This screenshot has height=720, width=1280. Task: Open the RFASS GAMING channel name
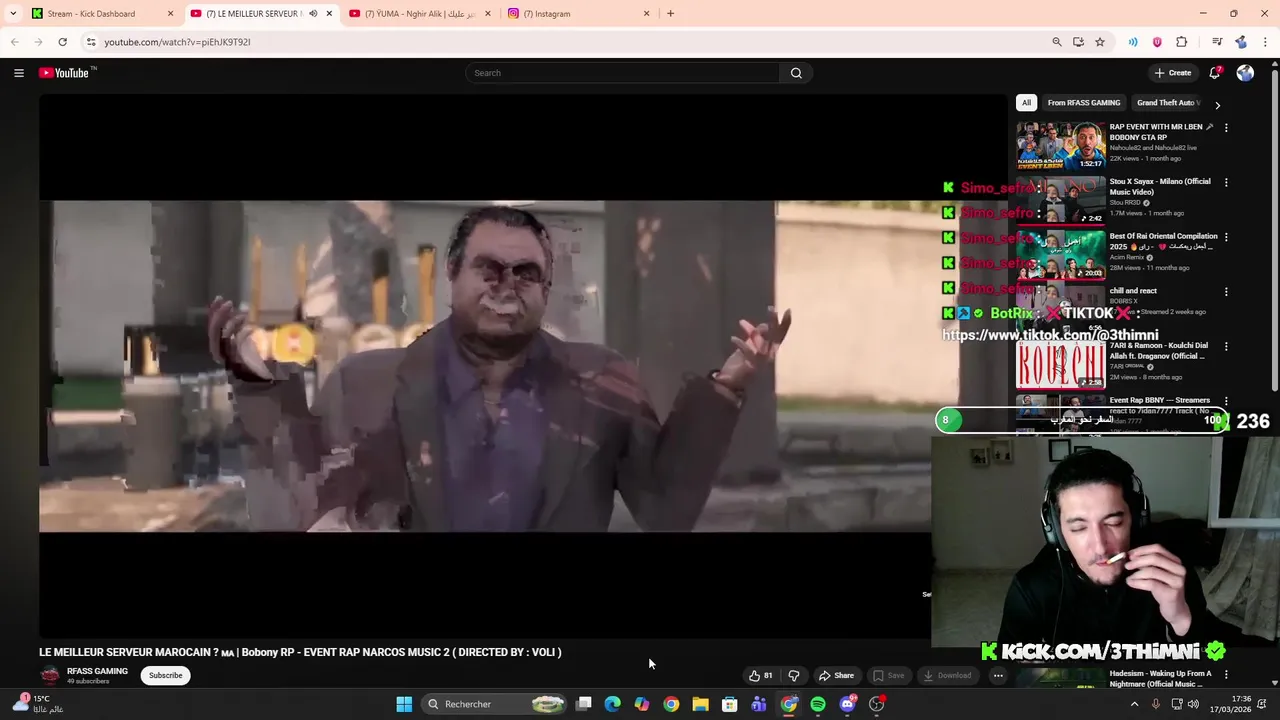[x=97, y=671]
